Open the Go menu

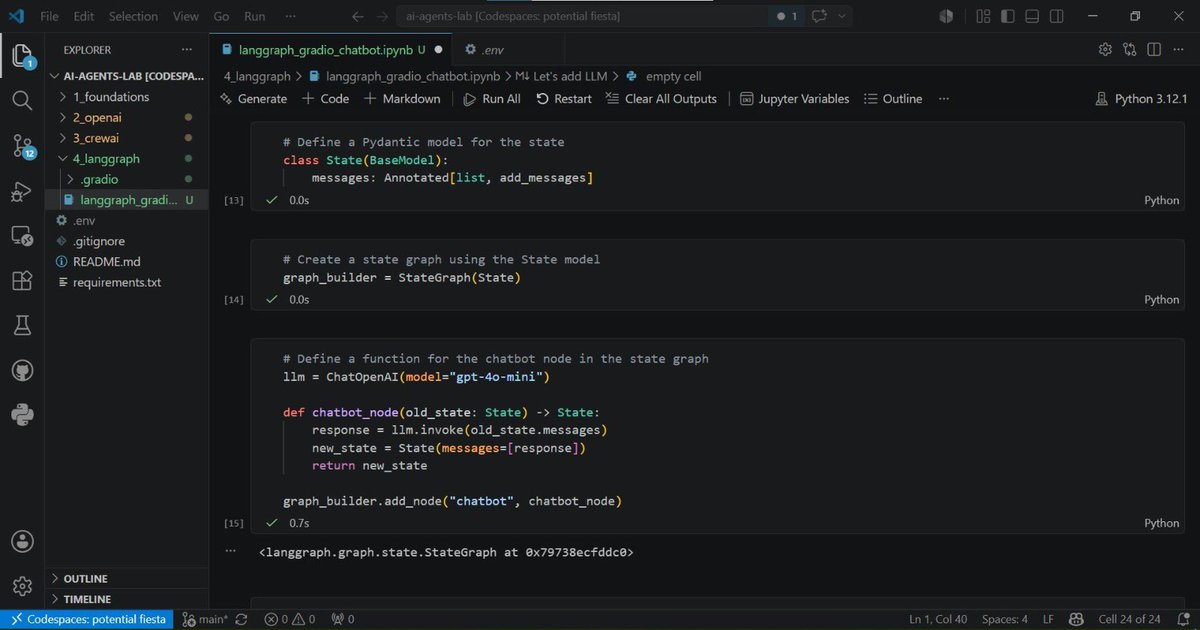(221, 16)
